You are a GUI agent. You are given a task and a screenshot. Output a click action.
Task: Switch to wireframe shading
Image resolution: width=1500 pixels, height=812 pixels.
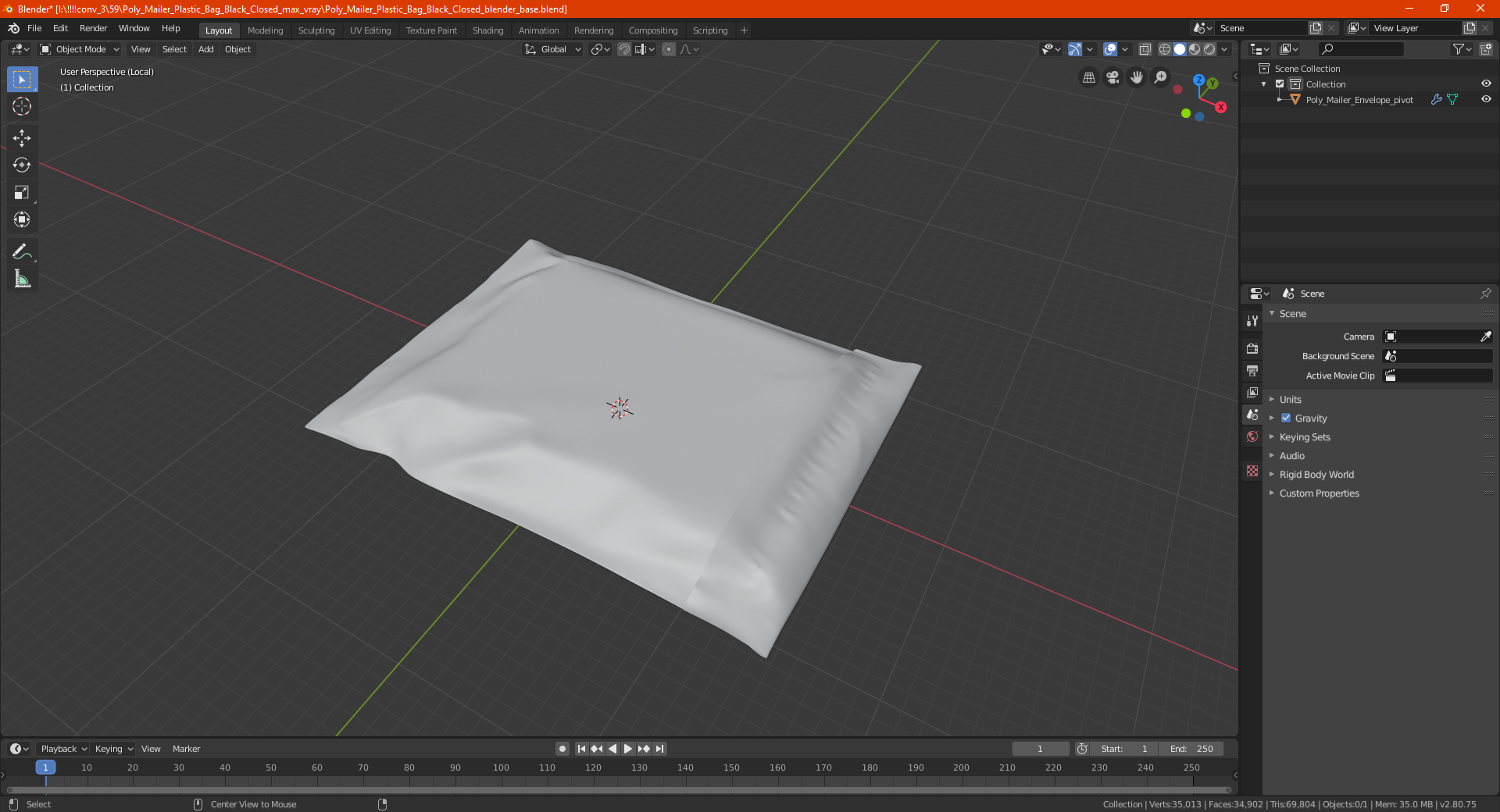pyautogui.click(x=1164, y=49)
